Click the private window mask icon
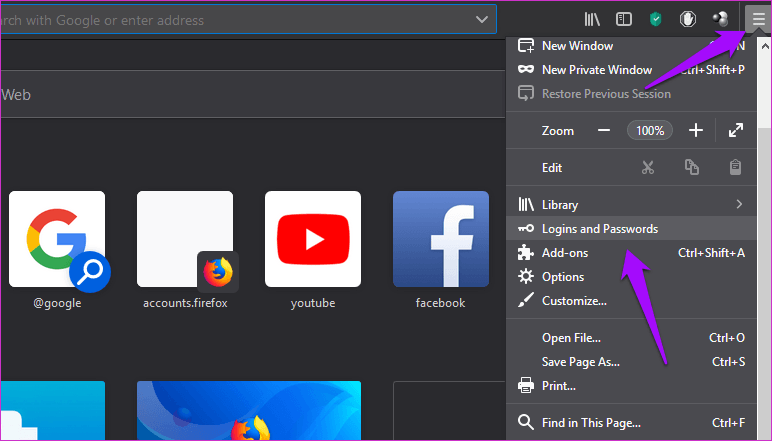This screenshot has width=772, height=441. click(526, 69)
